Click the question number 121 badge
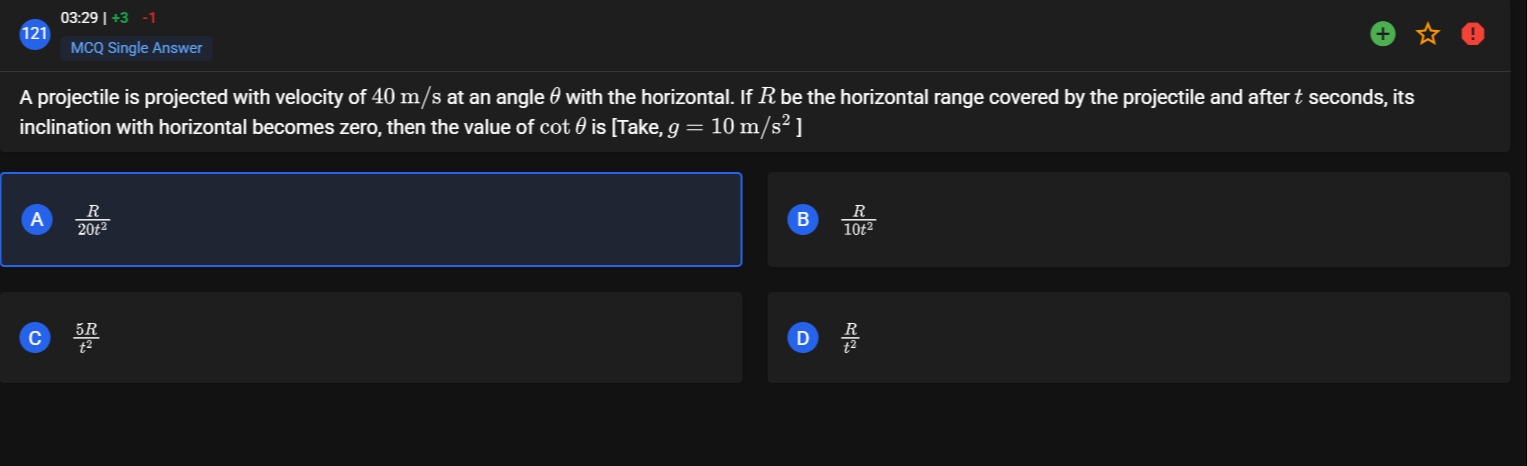This screenshot has height=466, width=1527. 35,34
